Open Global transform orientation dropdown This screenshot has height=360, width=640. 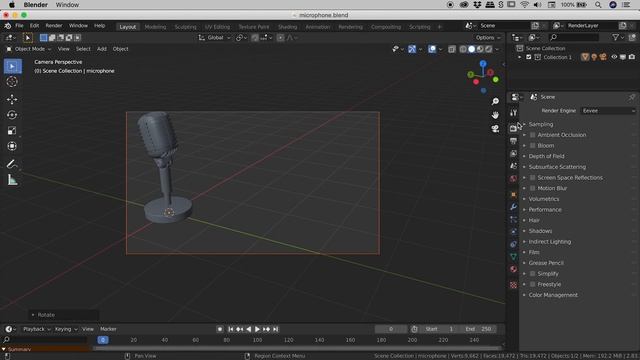[x=215, y=38]
